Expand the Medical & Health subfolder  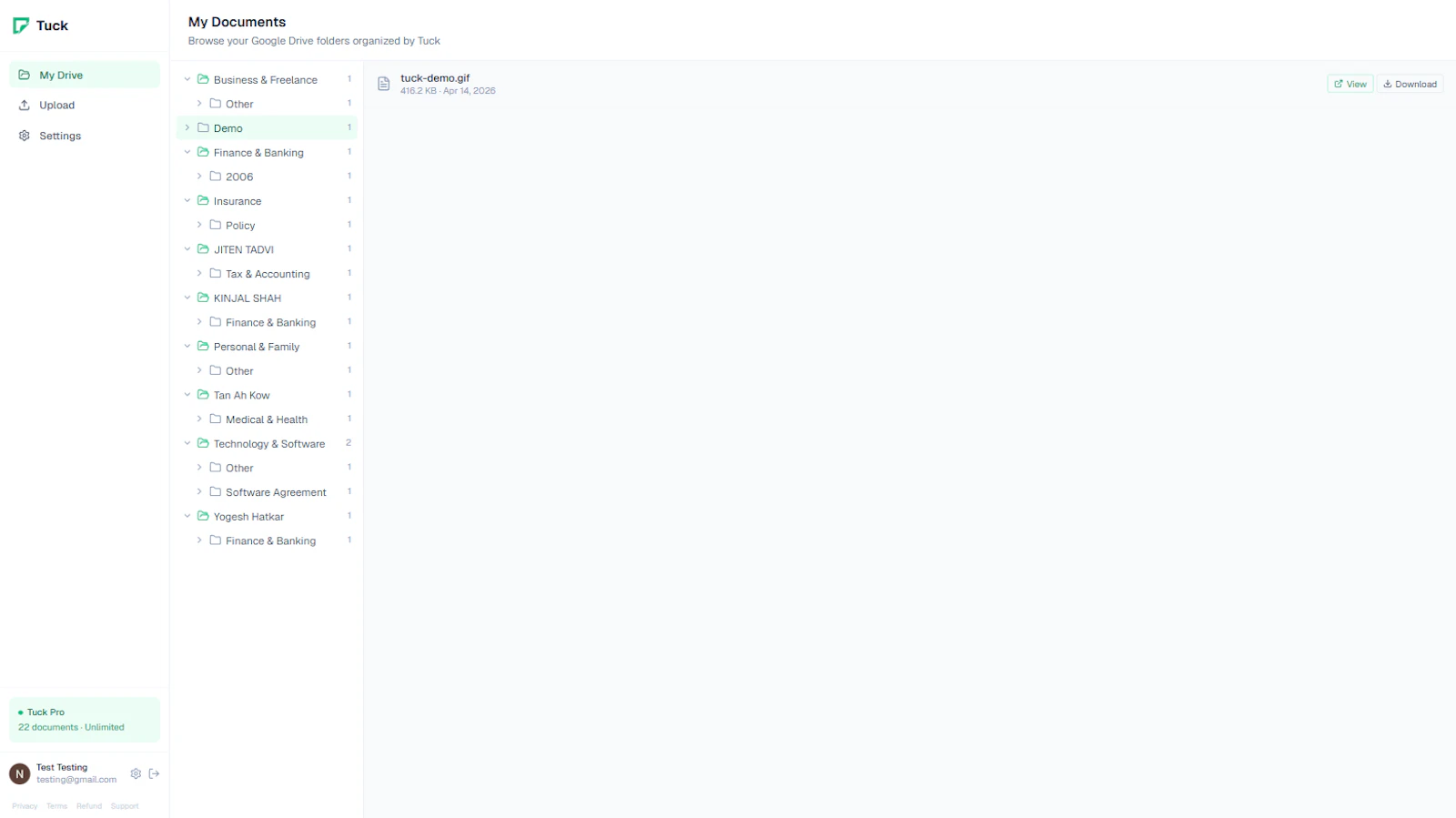click(199, 419)
